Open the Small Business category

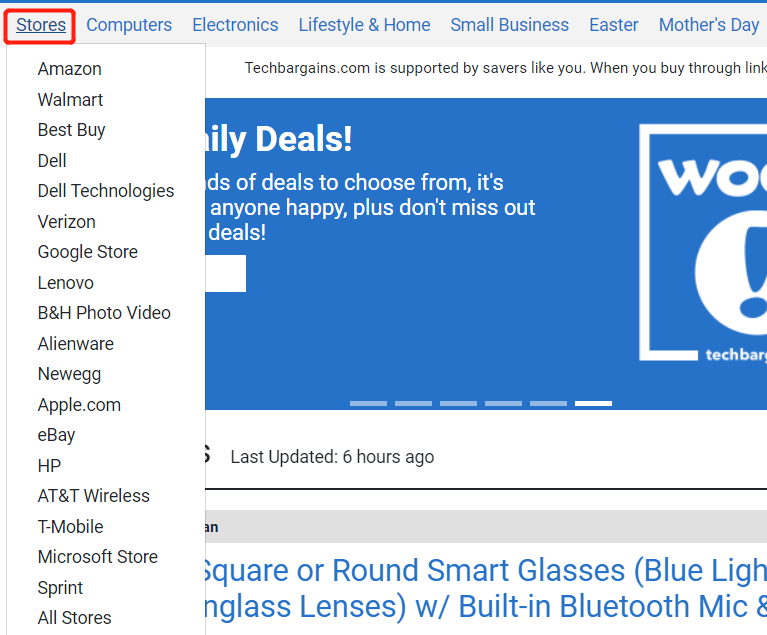[510, 25]
